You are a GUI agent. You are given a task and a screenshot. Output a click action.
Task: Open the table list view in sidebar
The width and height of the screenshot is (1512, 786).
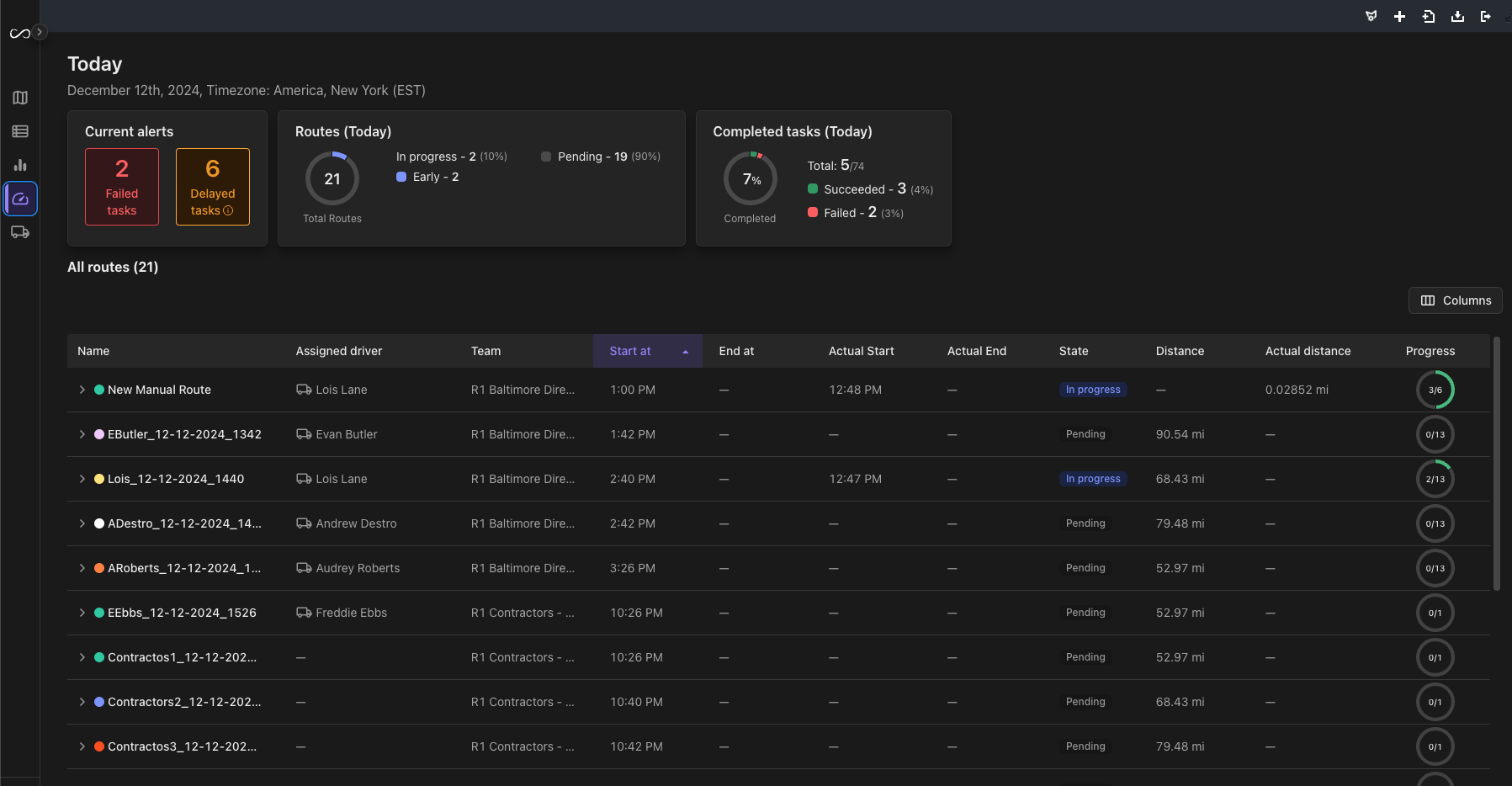[20, 131]
